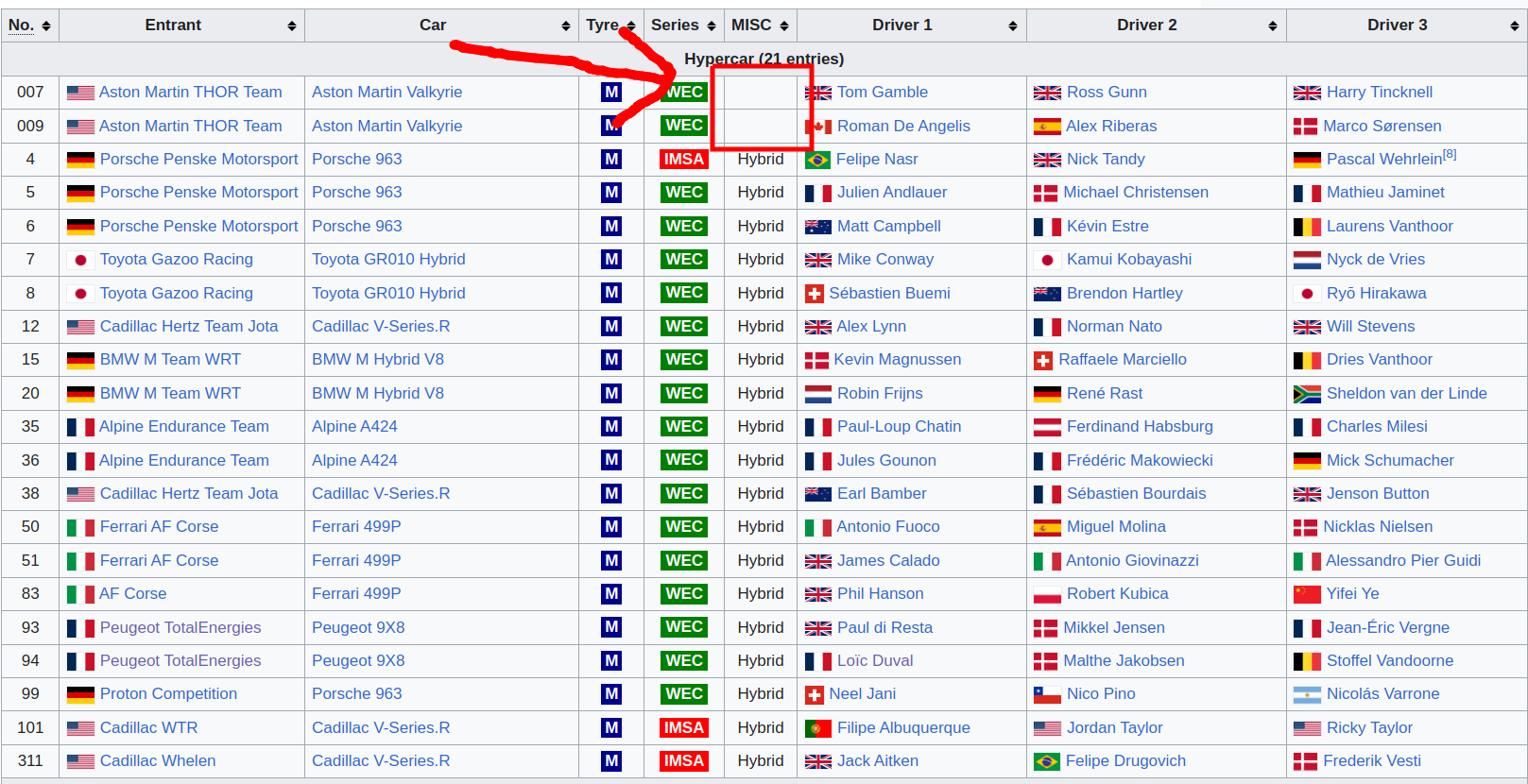Click Argentina flag beside Nicolás Varrone
Screen dimensions: 1528x784
point(1307,695)
